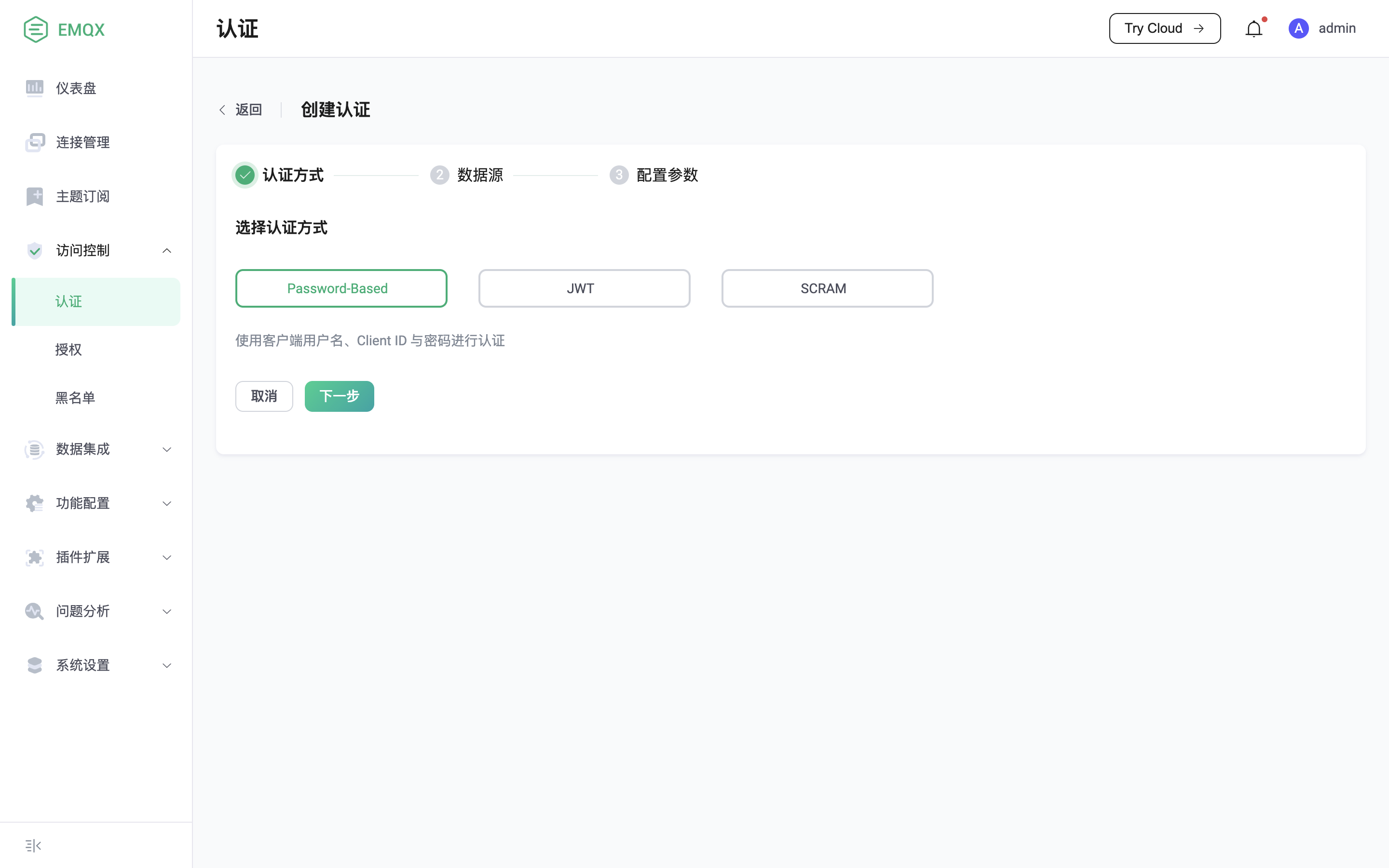Expand the 插件扩展 menu chevron
Image resolution: width=1389 pixels, height=868 pixels.
pos(166,557)
